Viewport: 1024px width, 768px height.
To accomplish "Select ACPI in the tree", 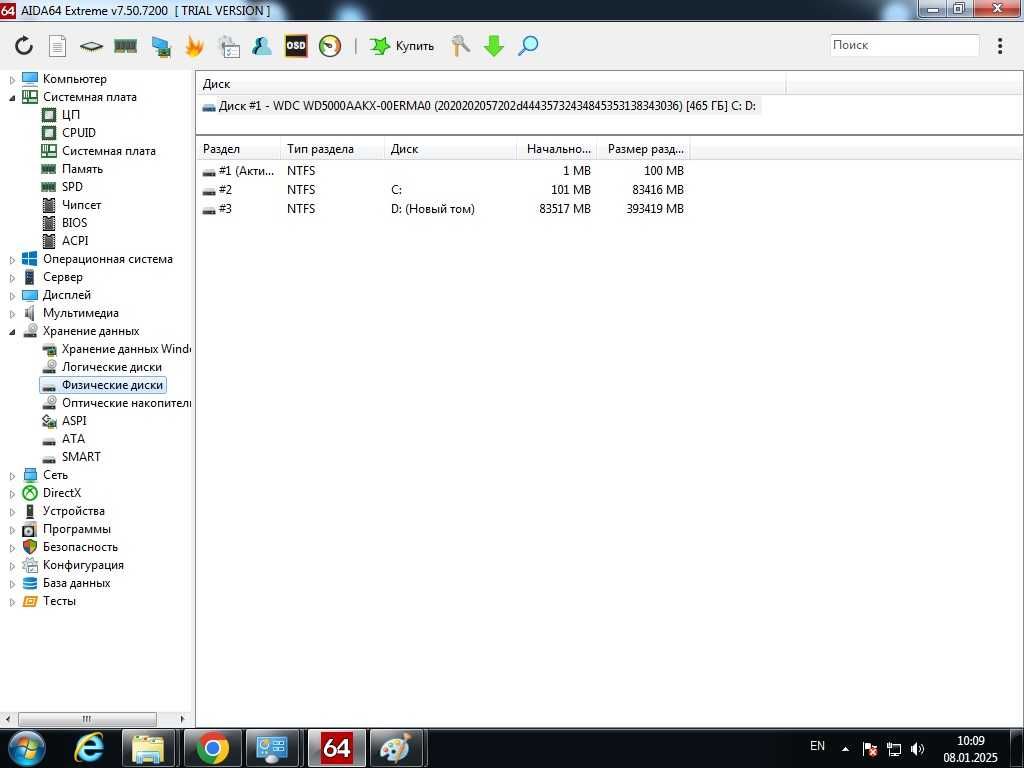I will click(x=74, y=240).
